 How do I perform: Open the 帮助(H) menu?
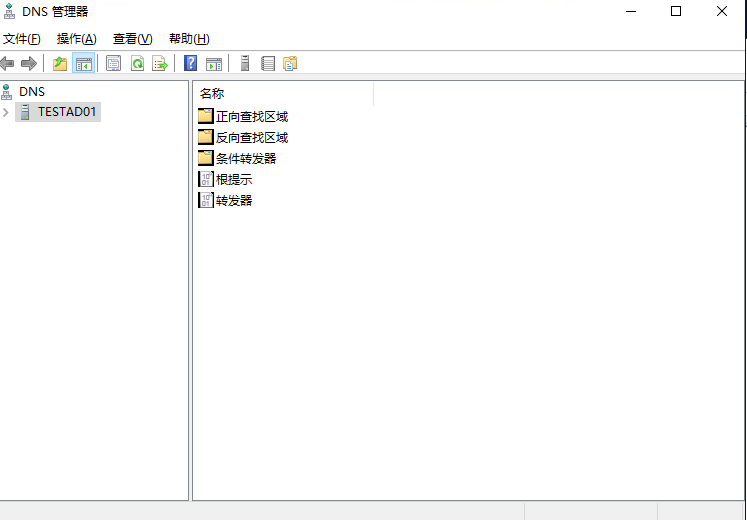[189, 39]
